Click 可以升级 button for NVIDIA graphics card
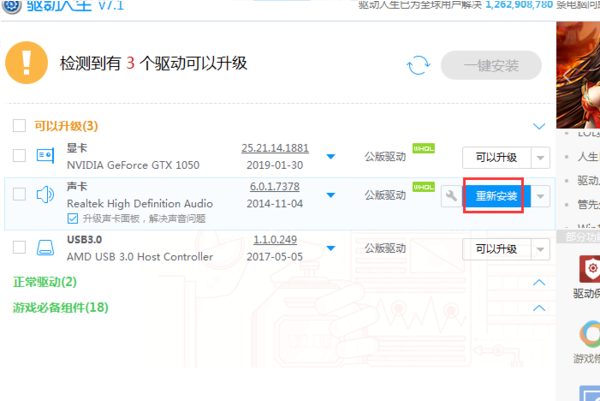This screenshot has width=600, height=401. (x=496, y=158)
